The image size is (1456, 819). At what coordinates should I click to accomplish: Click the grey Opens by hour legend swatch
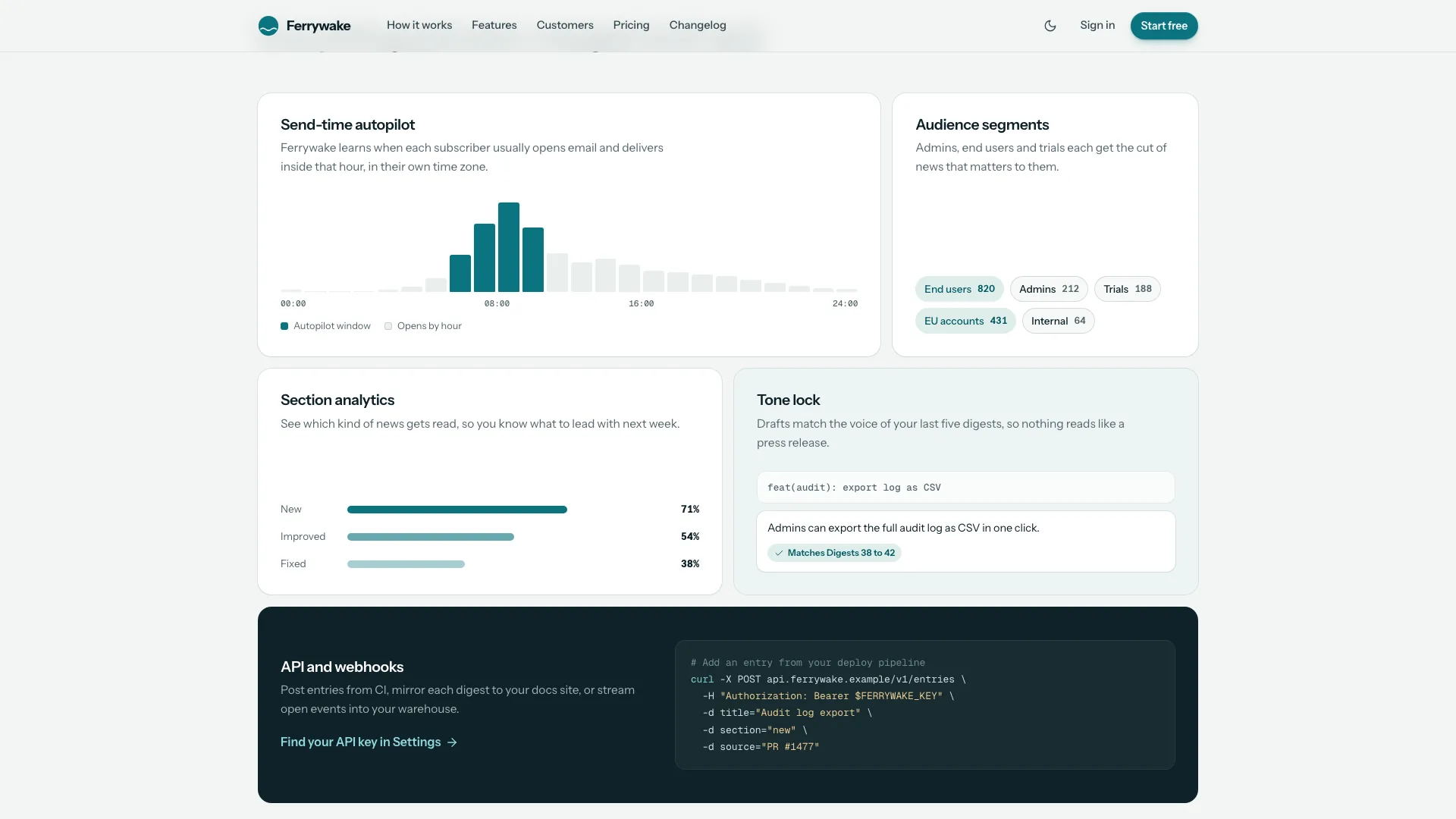click(x=388, y=326)
